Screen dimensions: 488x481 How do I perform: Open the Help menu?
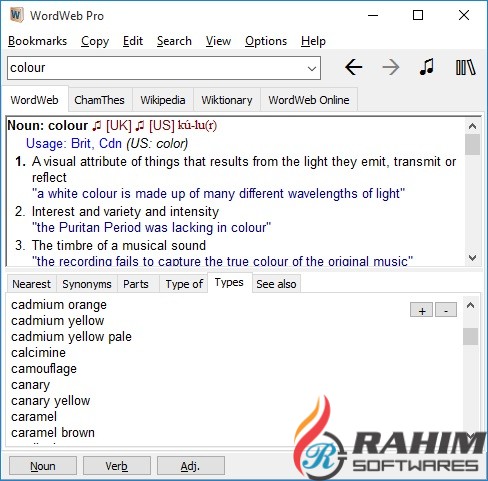click(x=313, y=41)
